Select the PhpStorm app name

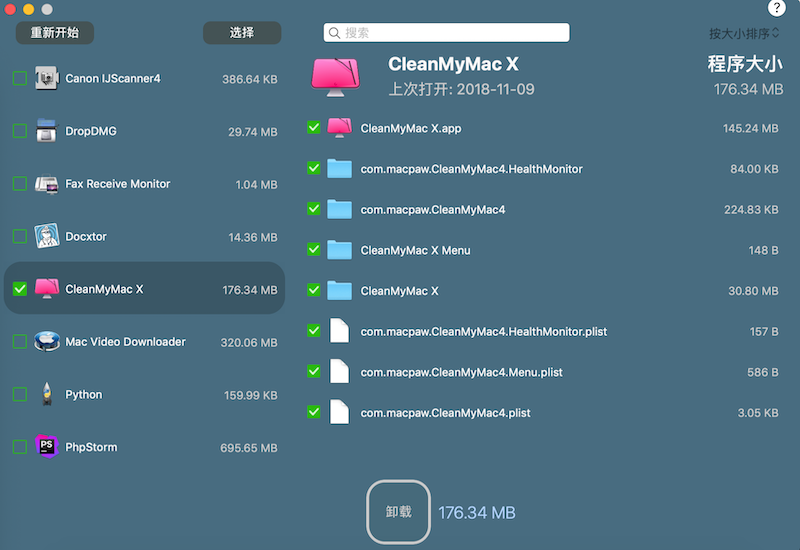click(91, 447)
